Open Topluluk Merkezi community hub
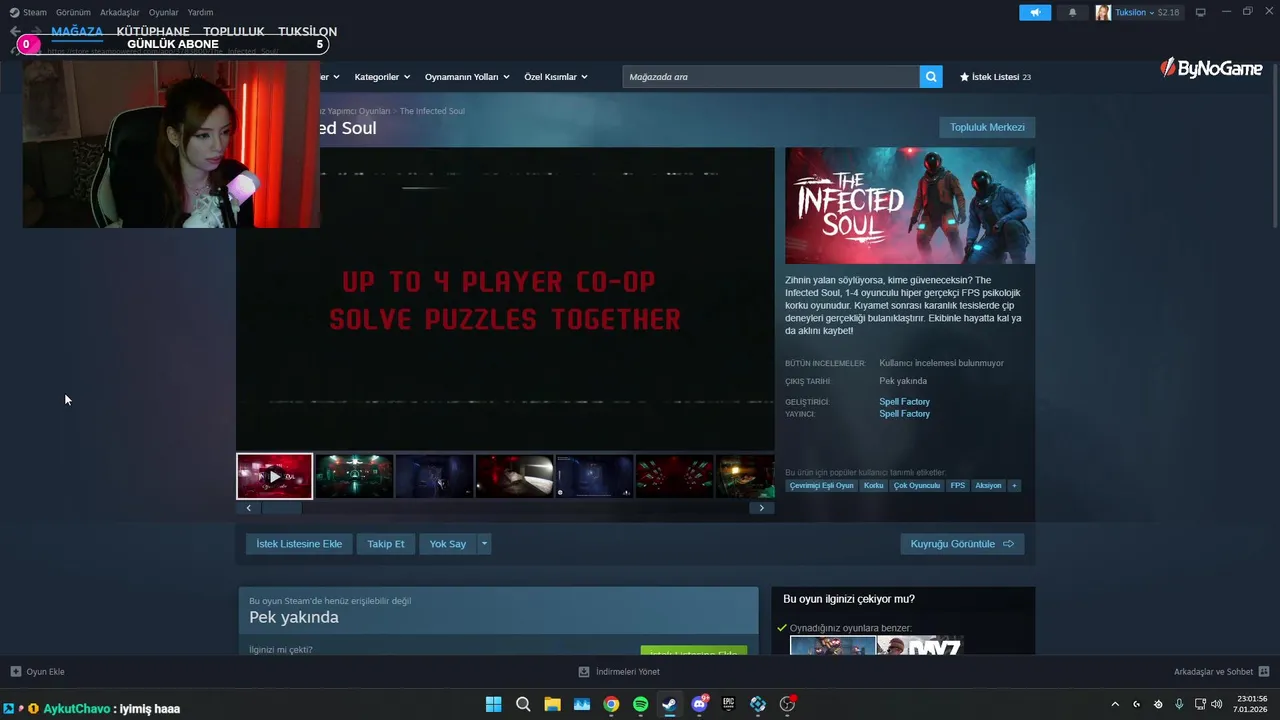This screenshot has width=1280, height=720. (987, 127)
